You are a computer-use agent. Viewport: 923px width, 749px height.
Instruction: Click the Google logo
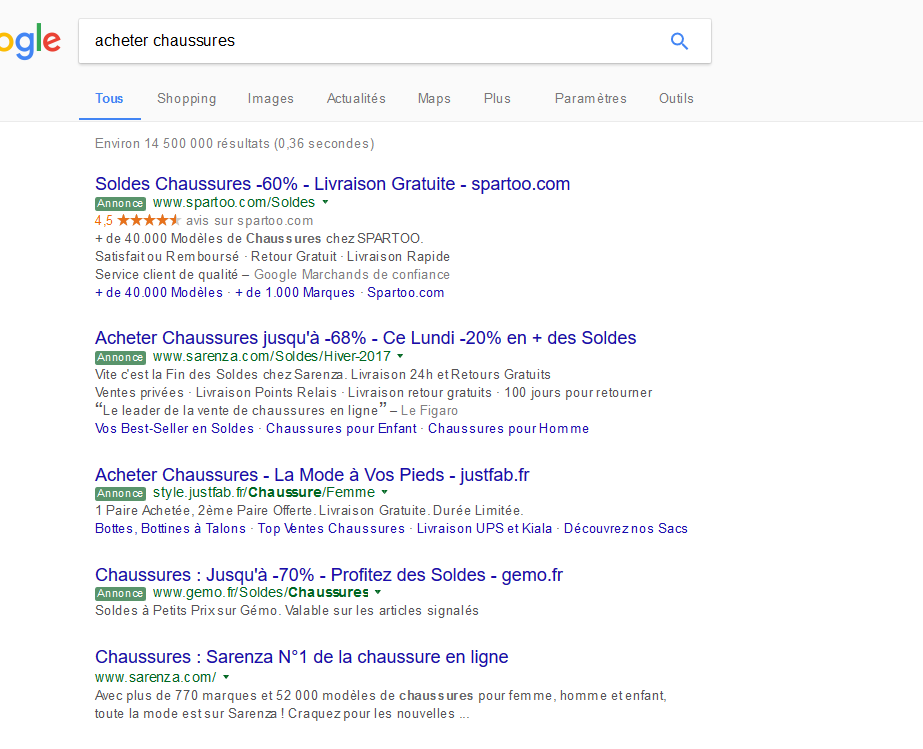pyautogui.click(x=30, y=42)
